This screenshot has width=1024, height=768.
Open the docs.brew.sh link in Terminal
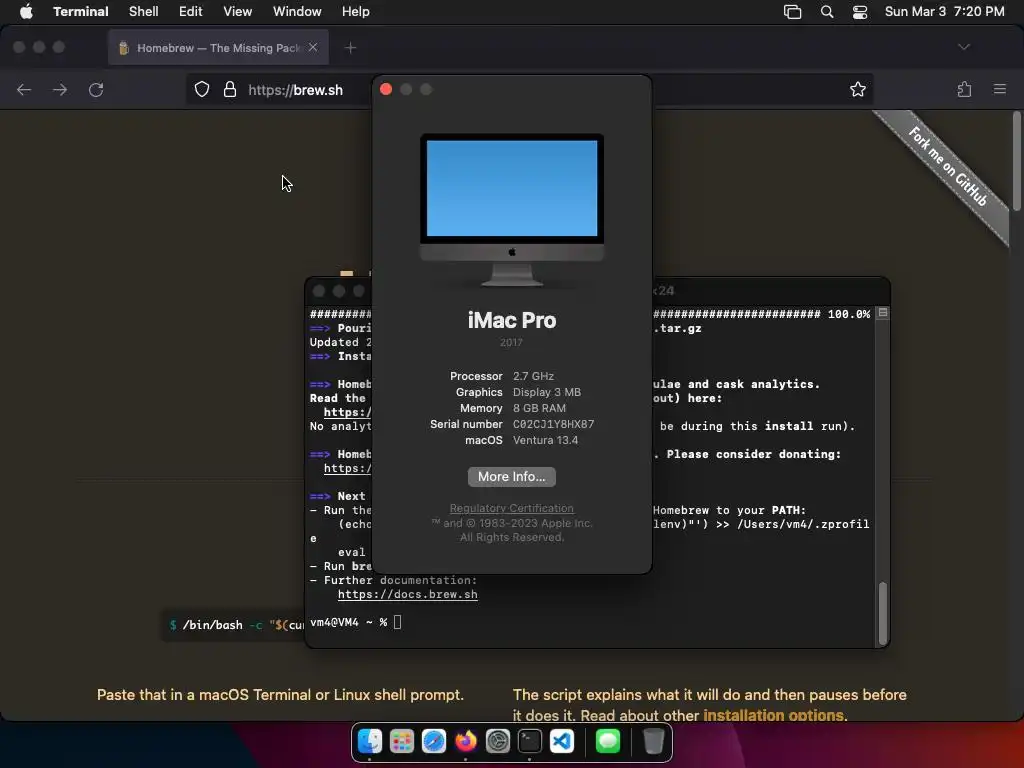[408, 594]
